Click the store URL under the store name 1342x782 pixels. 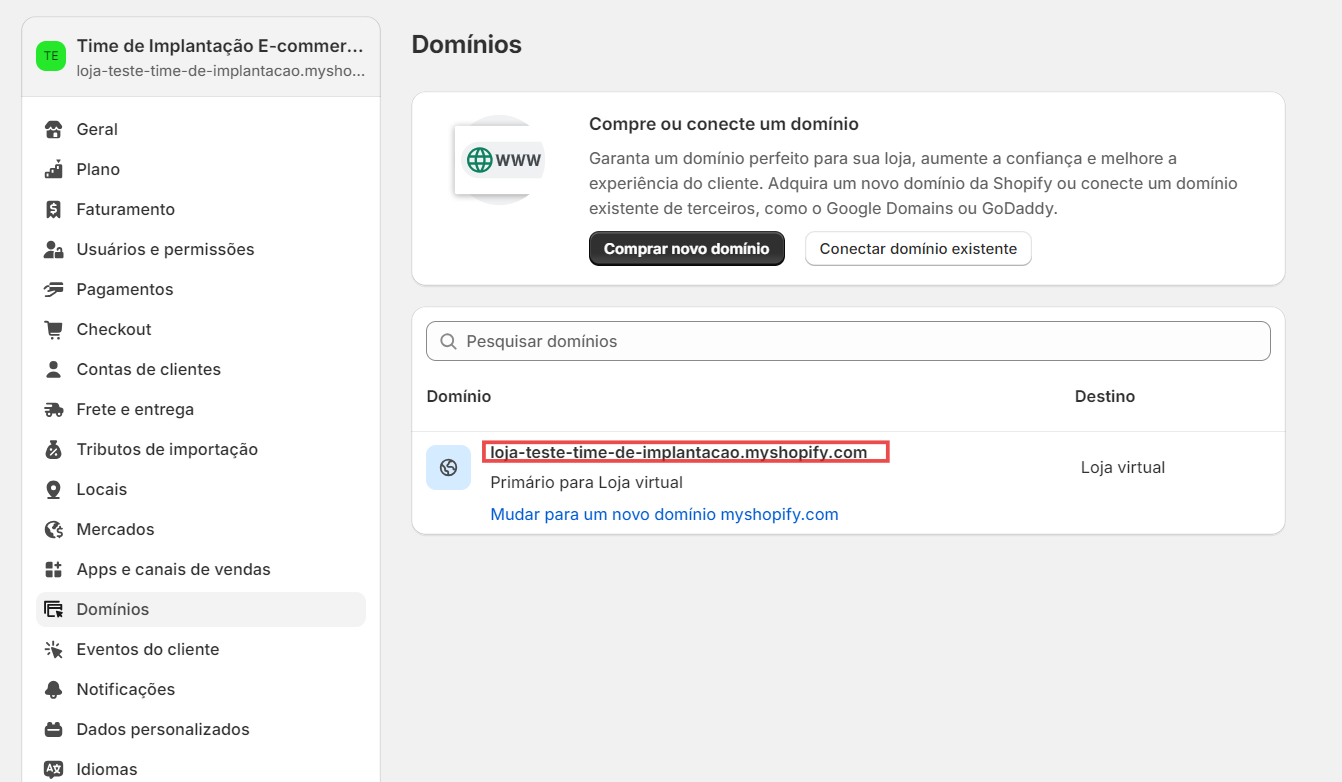point(221,72)
